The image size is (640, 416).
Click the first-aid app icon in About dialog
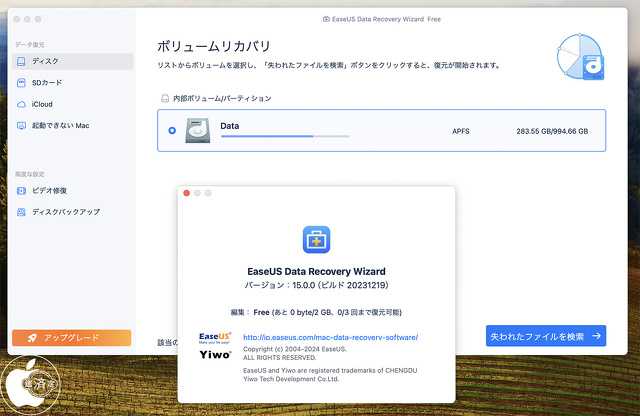pos(316,240)
